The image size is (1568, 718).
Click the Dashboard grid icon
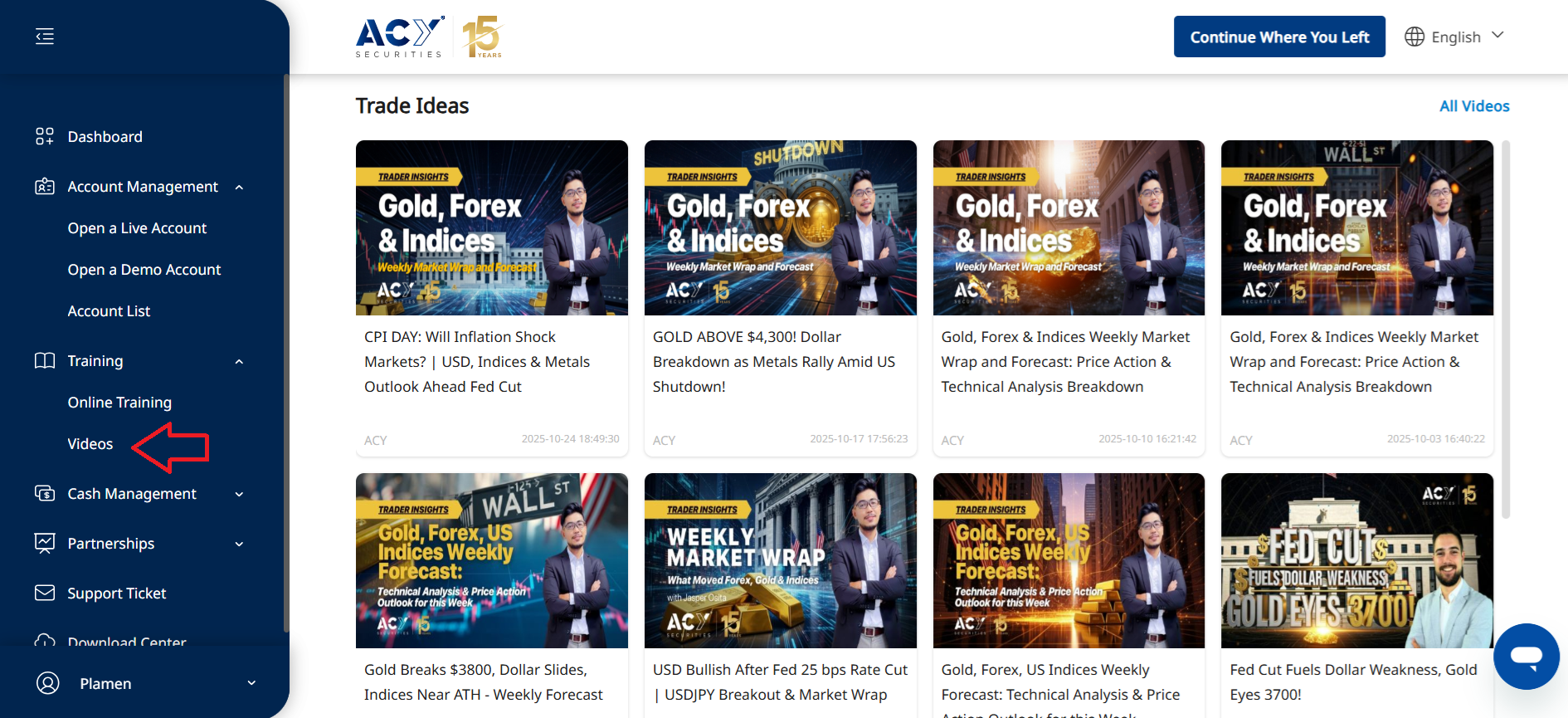point(45,136)
